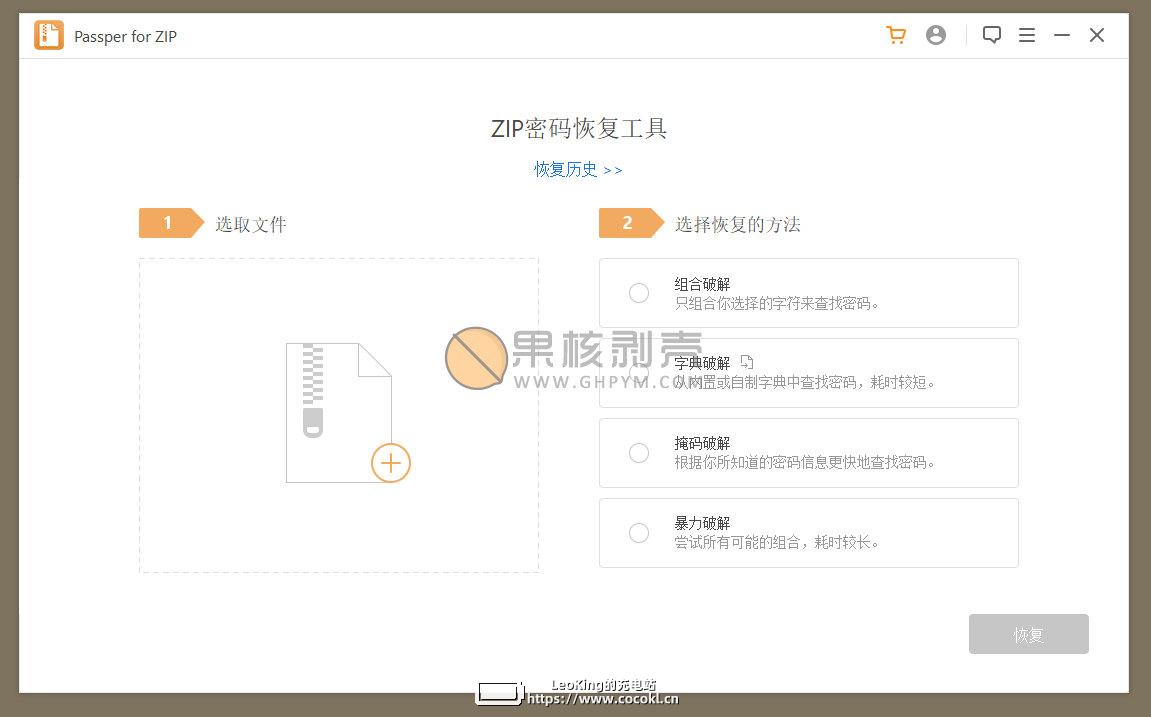Open the shopping cart purchase icon
The height and width of the screenshot is (717, 1151).
[896, 35]
